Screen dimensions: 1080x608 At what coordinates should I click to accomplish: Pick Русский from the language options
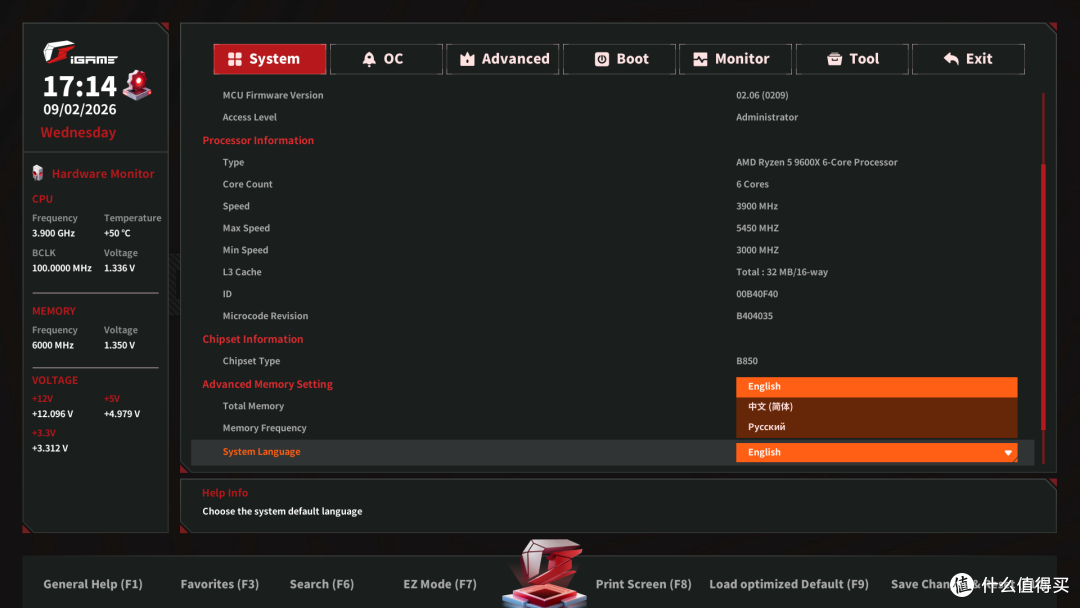pyautogui.click(x=876, y=427)
